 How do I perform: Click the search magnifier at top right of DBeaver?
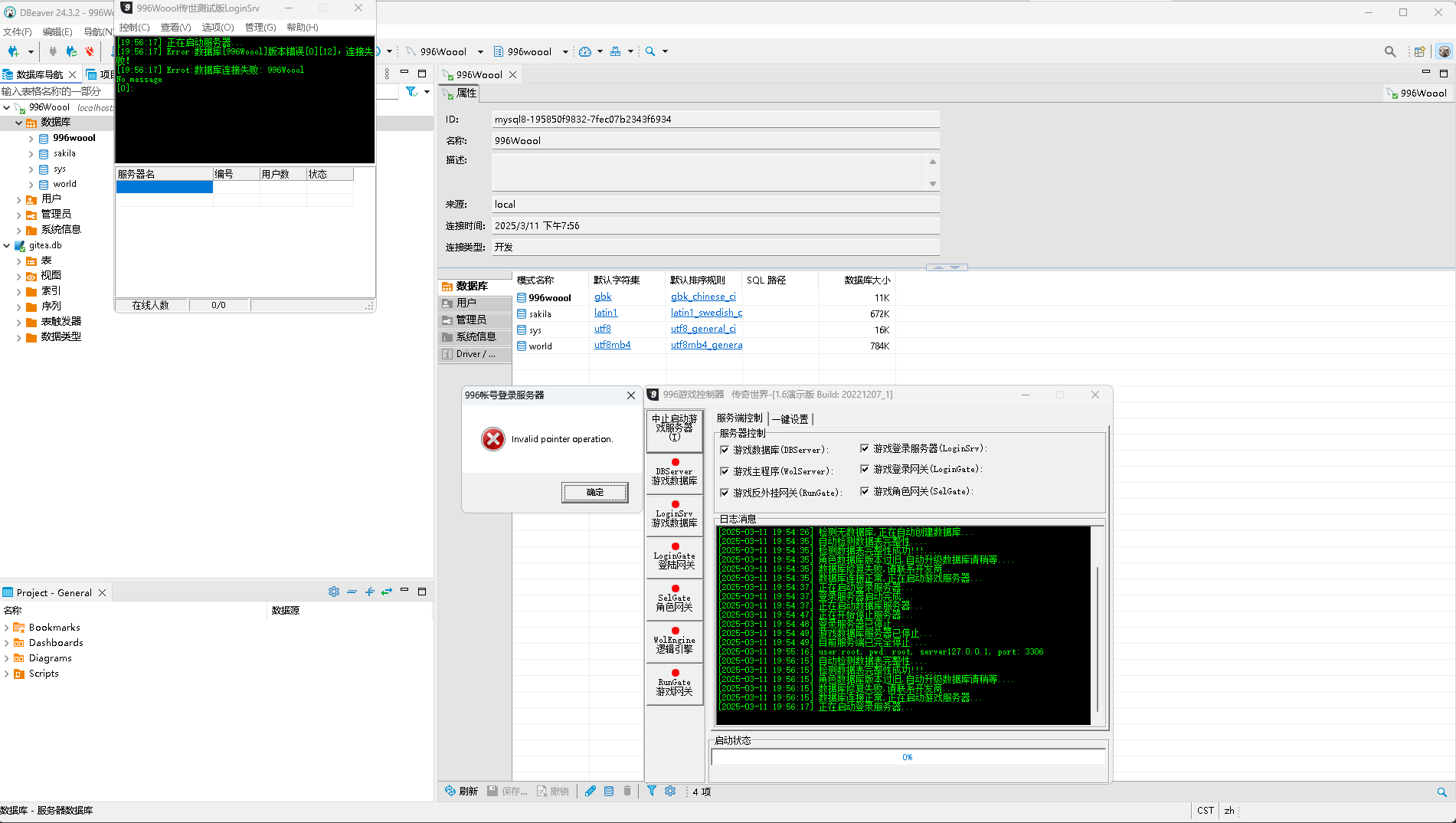tap(1390, 51)
